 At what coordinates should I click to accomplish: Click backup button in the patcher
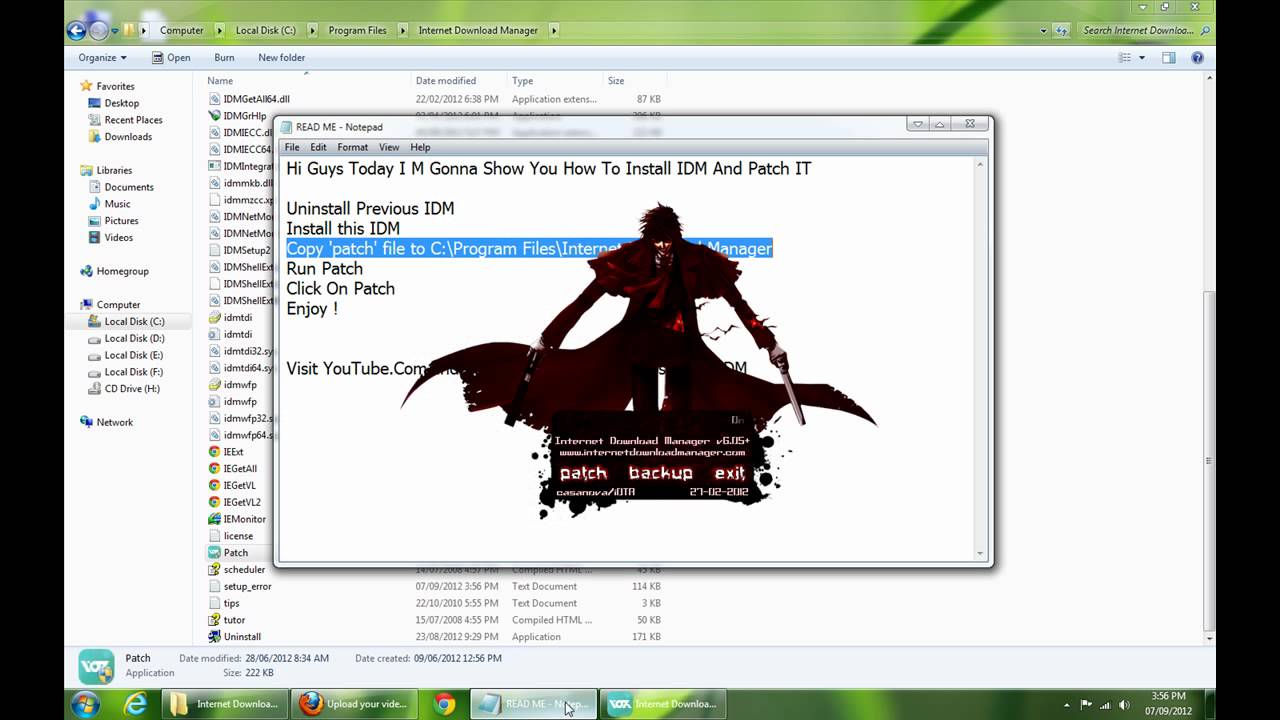(661, 473)
